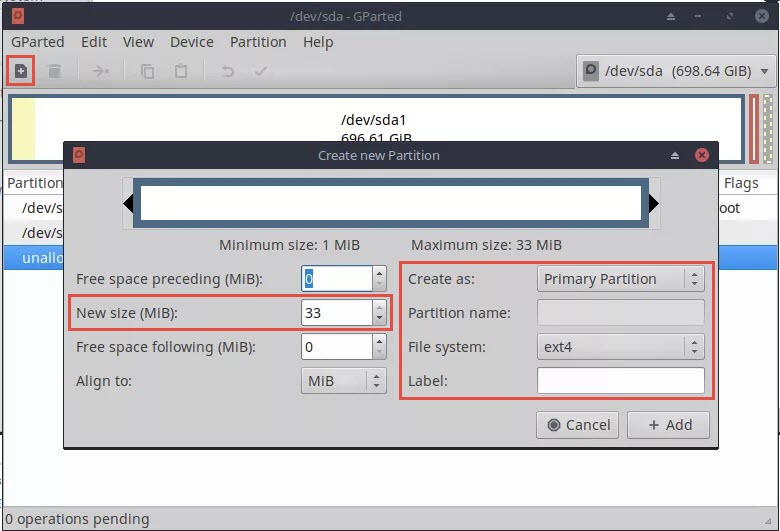Click the Paste partition toolbar icon
Viewport: 780px width, 531px height.
pos(181,71)
